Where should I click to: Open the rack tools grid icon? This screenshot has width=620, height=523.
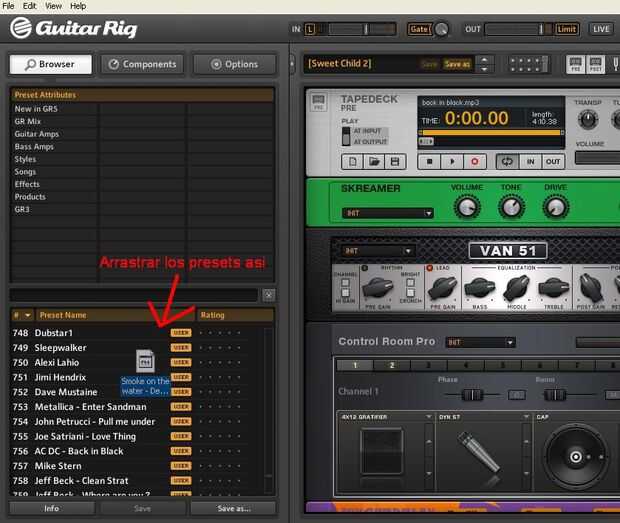click(x=528, y=64)
